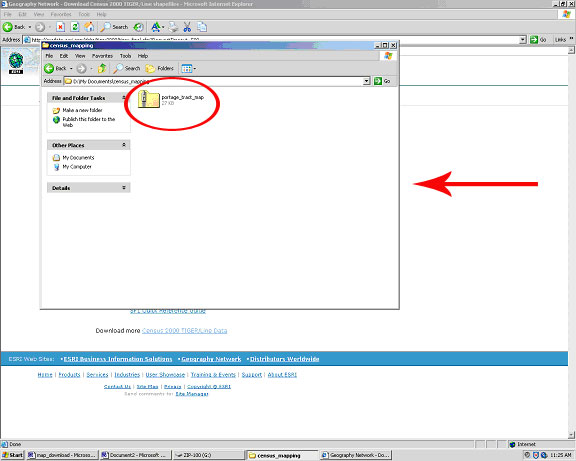
Task: Open Favorites menu in census_mapping window
Action: point(102,56)
